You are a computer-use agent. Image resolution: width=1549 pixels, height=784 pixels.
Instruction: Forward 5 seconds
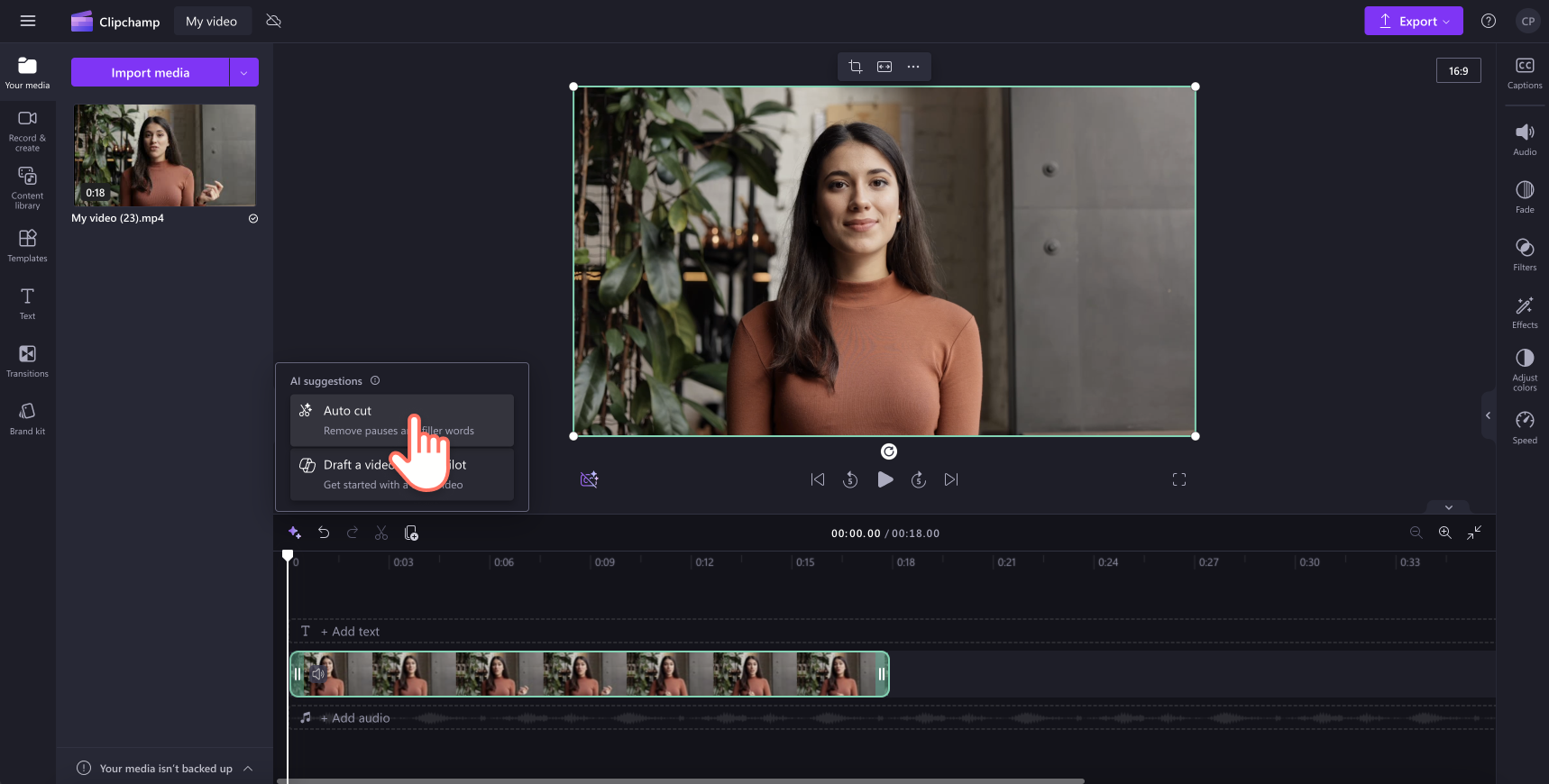point(919,479)
